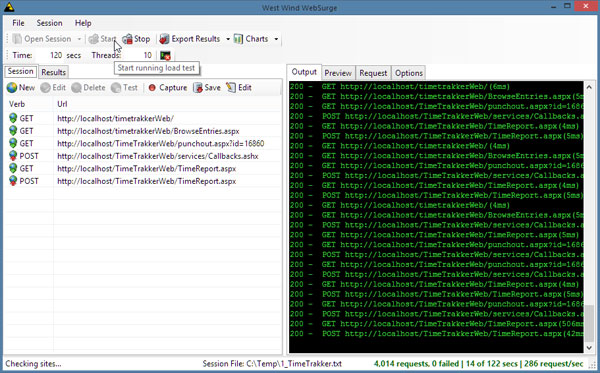The image size is (600, 373).
Task: Click the output scrollbar down arrow
Action: pos(589,348)
